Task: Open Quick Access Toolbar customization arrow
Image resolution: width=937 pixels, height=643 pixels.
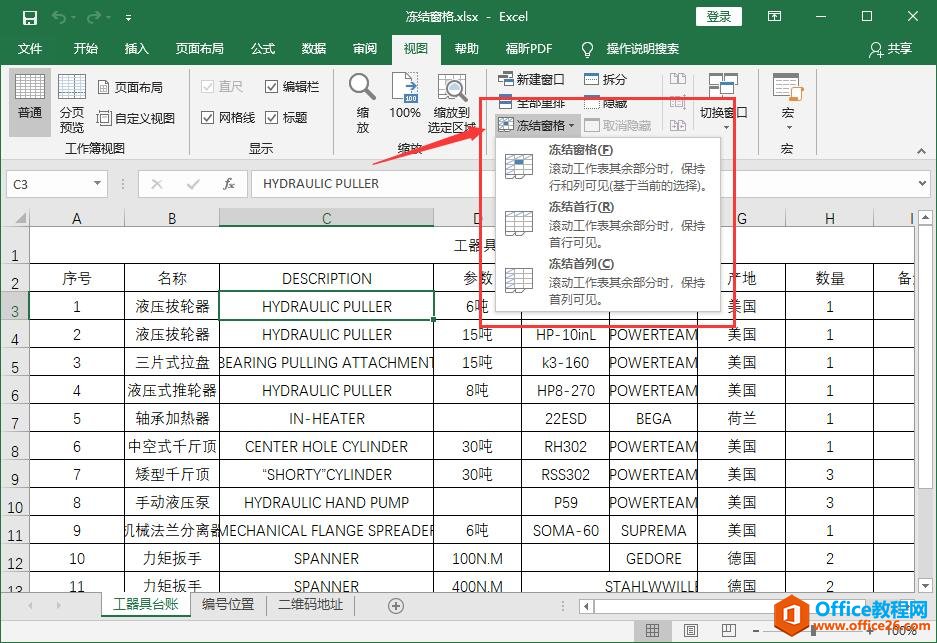Action: (128, 18)
